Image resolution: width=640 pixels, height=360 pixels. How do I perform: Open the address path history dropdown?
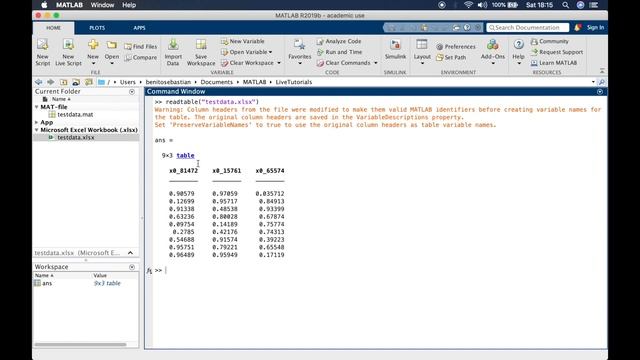(593, 82)
